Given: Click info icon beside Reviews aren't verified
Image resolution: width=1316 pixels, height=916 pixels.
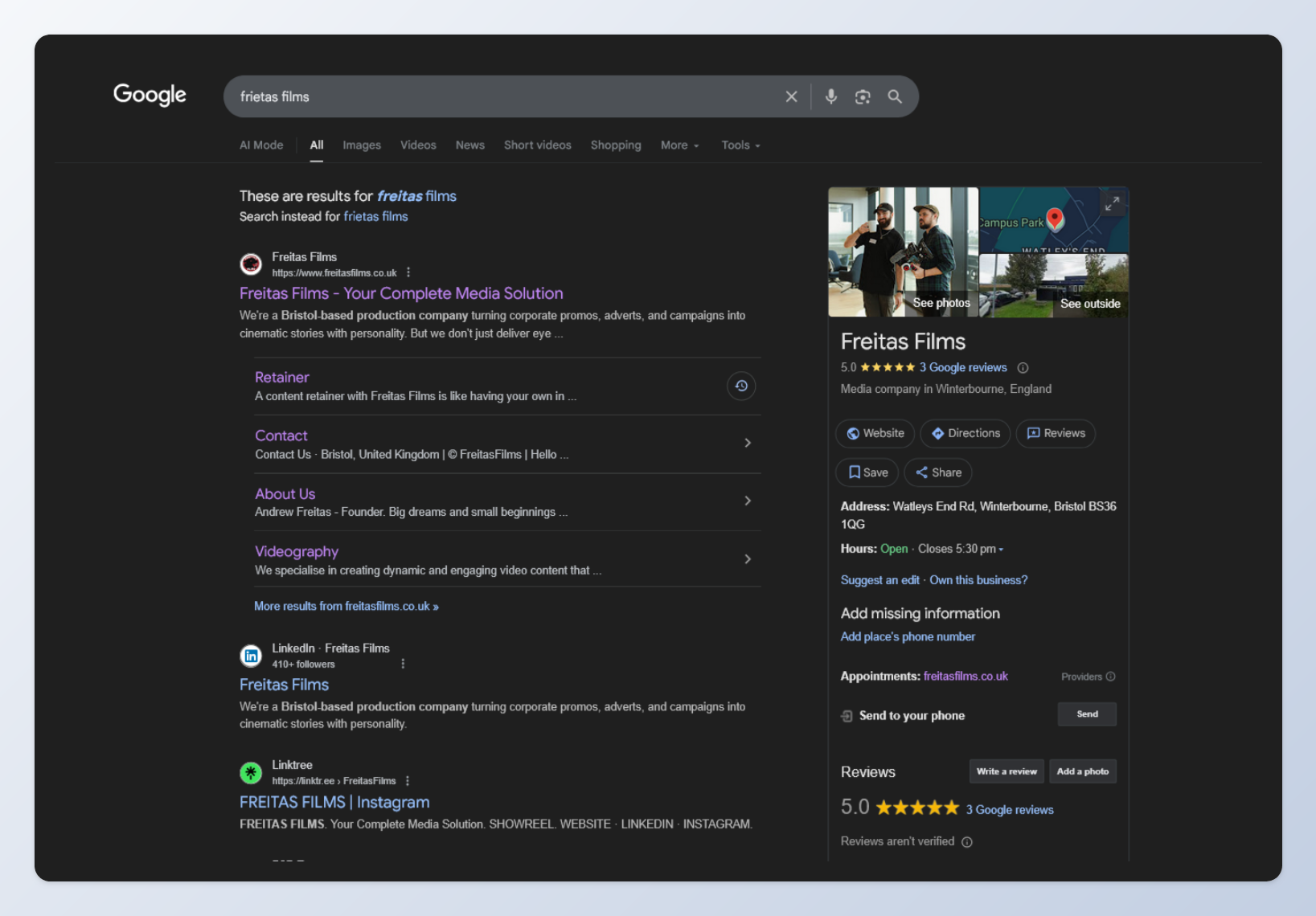Looking at the screenshot, I should 967,842.
